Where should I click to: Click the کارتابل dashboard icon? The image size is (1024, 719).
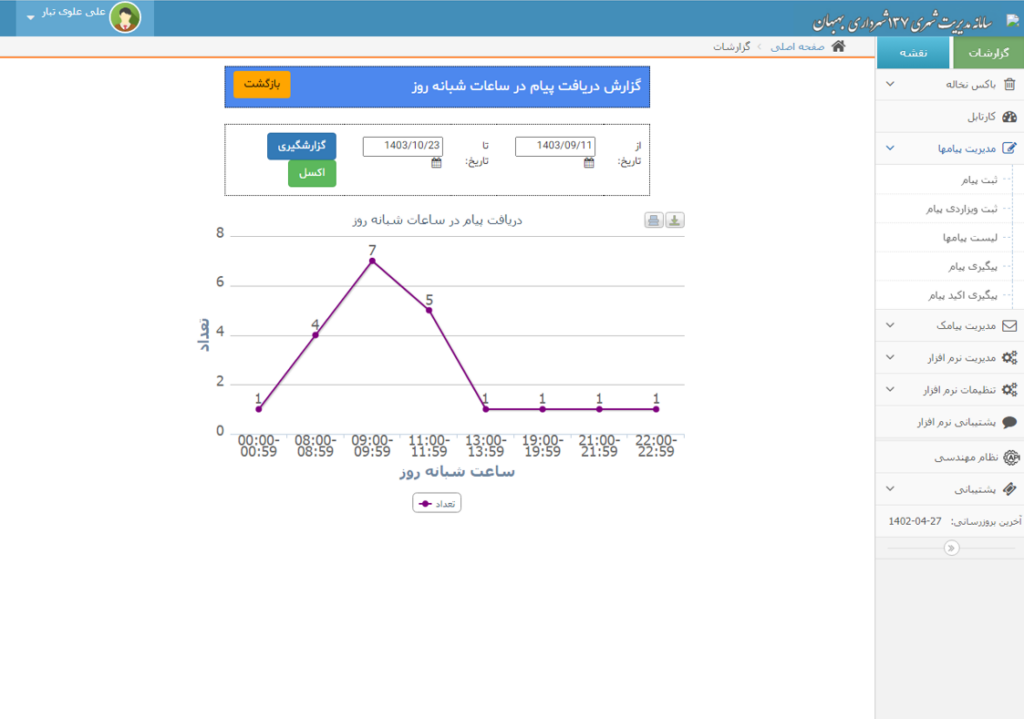(x=1009, y=117)
